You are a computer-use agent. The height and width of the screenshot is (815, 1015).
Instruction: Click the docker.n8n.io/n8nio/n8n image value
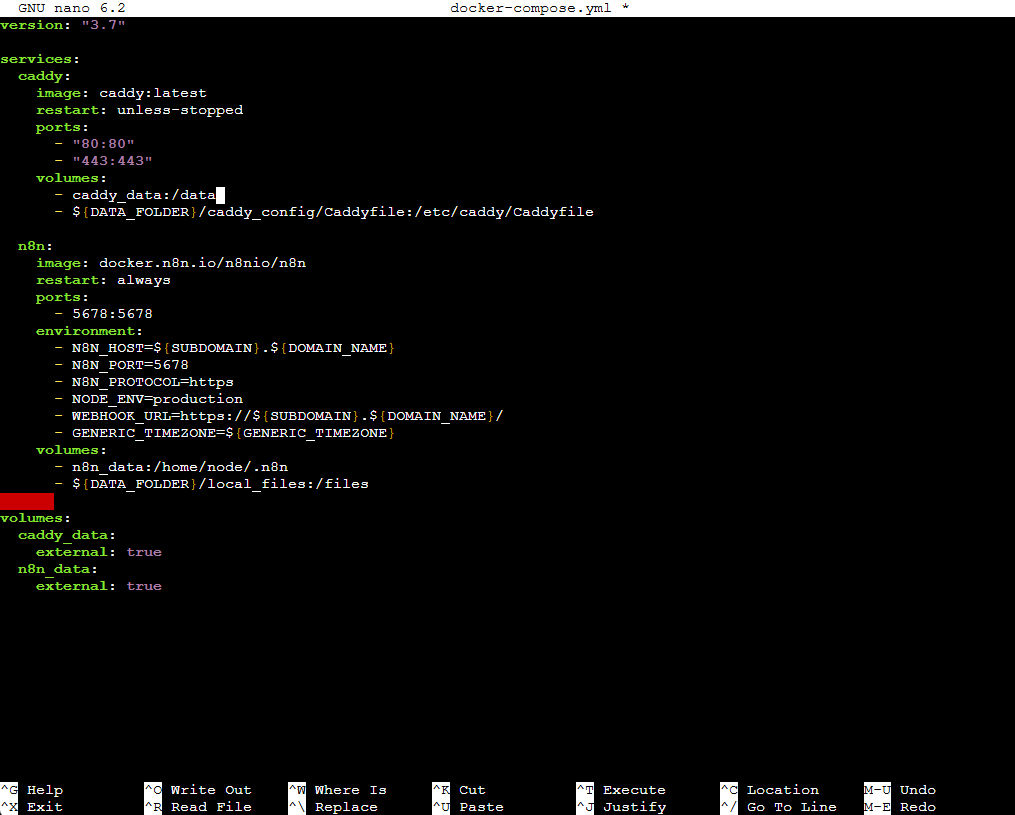click(203, 263)
